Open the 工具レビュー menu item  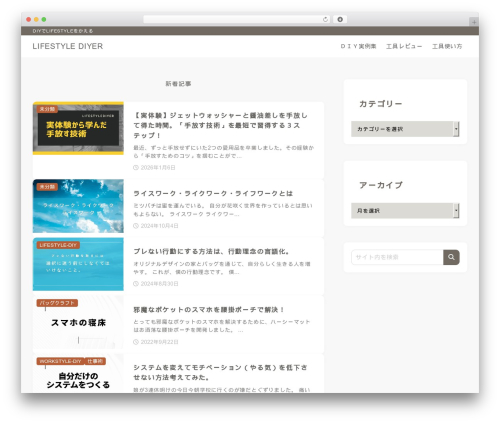coord(404,46)
